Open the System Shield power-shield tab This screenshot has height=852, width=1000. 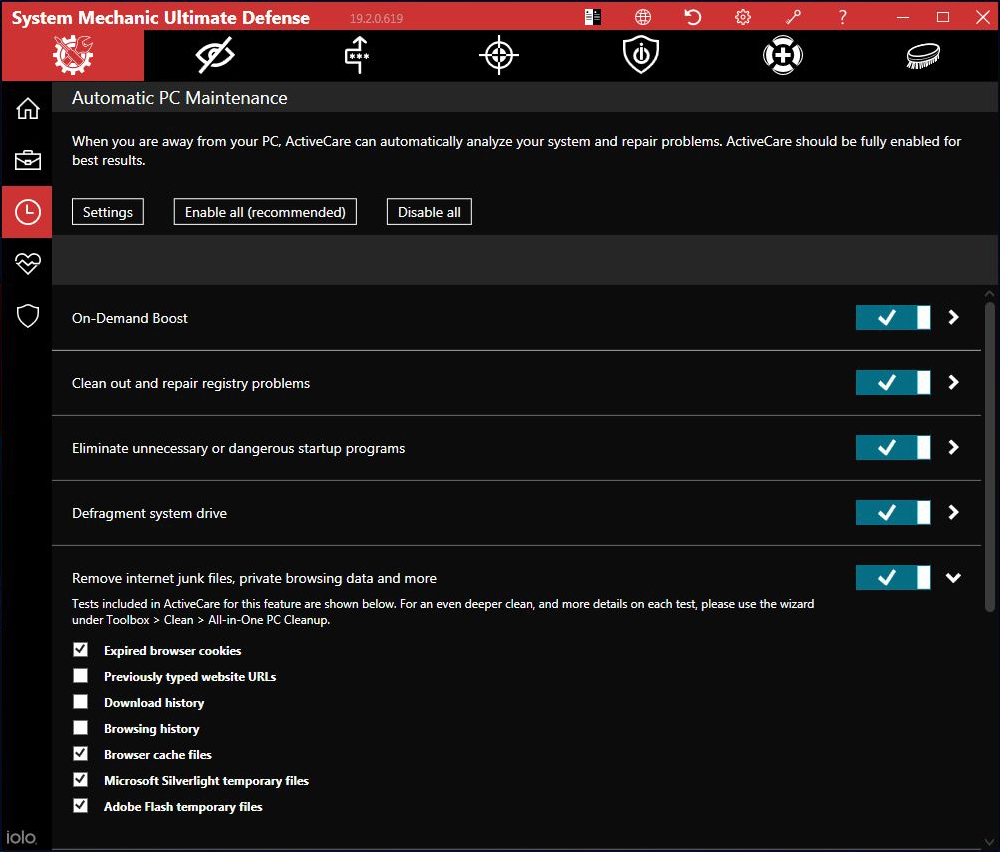[641, 55]
